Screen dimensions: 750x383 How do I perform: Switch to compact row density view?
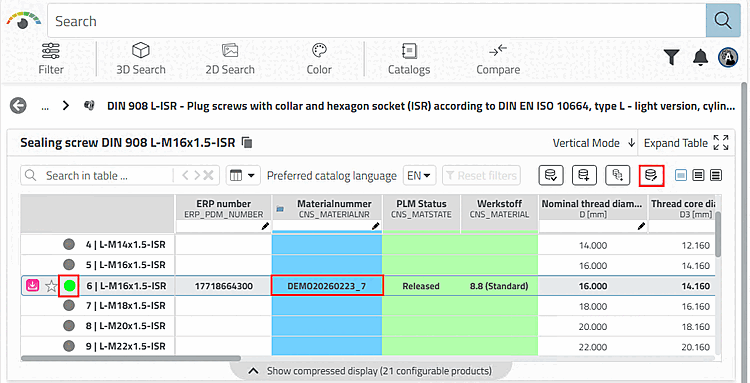(681, 175)
